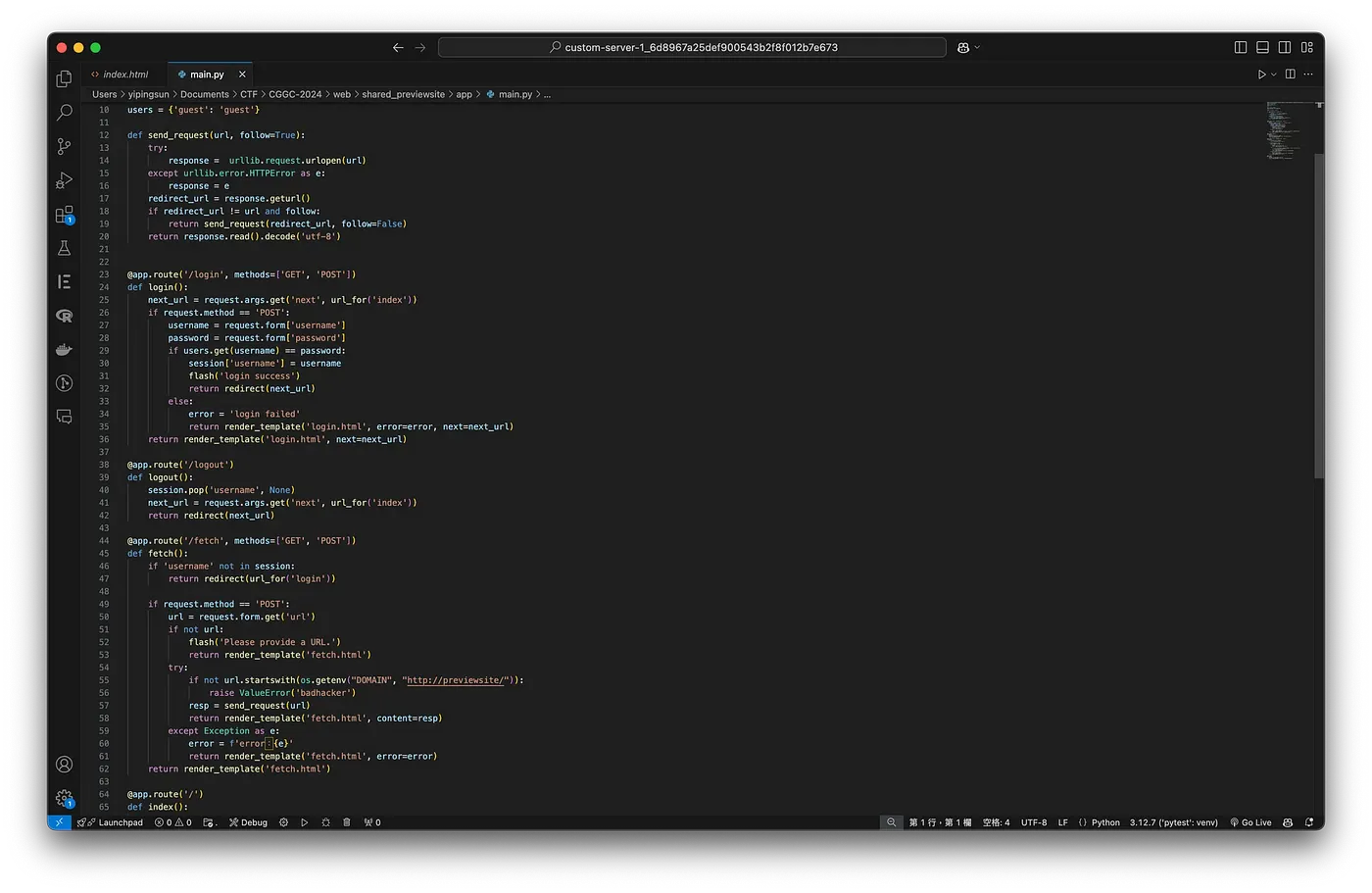Select Python language mode in status bar

[x=1105, y=822]
